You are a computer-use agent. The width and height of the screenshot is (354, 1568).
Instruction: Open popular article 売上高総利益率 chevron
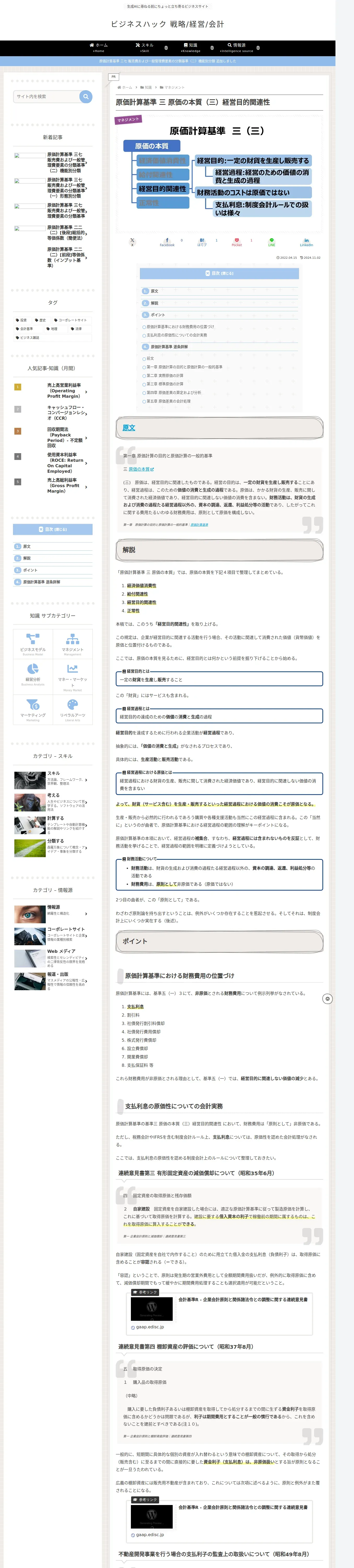86,486
